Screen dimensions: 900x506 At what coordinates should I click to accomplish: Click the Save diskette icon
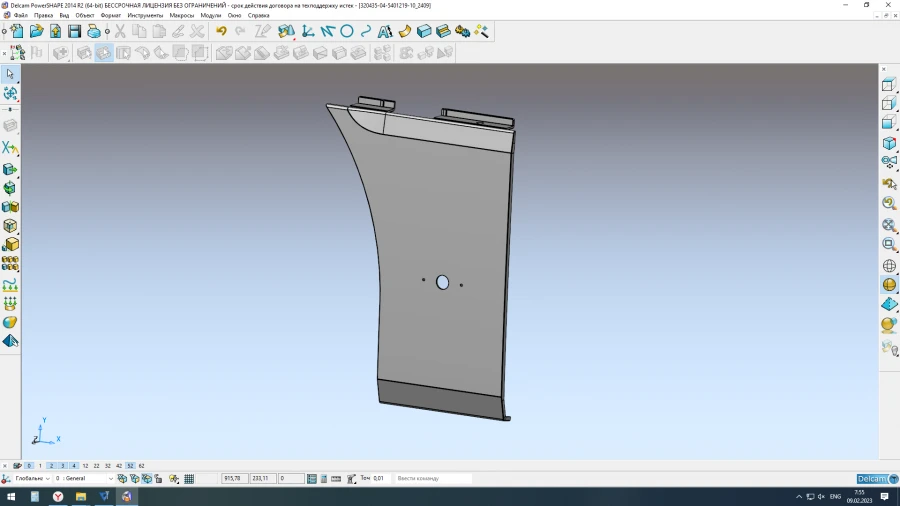(74, 31)
